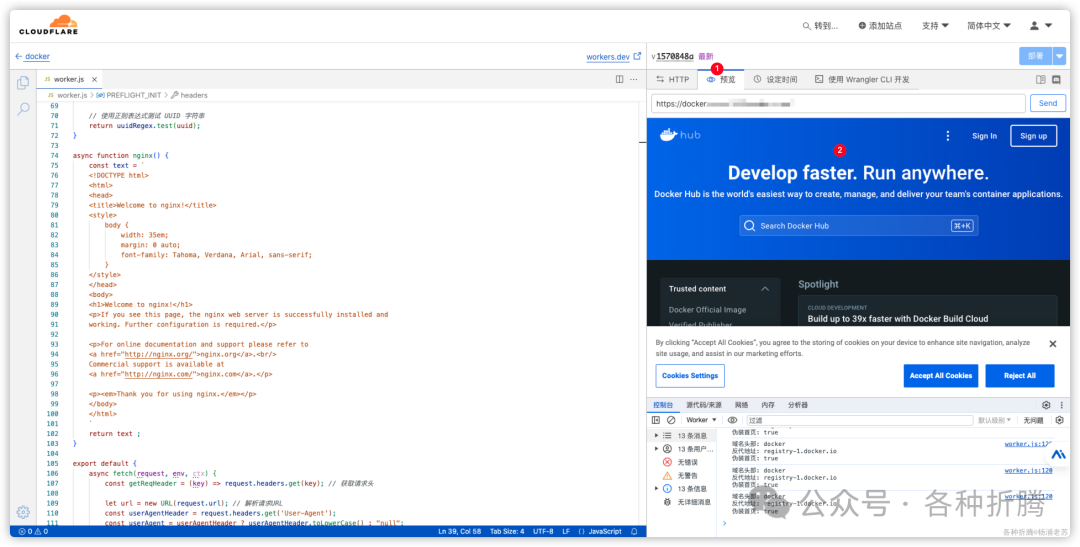Open devtools settings gear in tab row
The height and width of the screenshot is (547, 1080).
(1046, 405)
